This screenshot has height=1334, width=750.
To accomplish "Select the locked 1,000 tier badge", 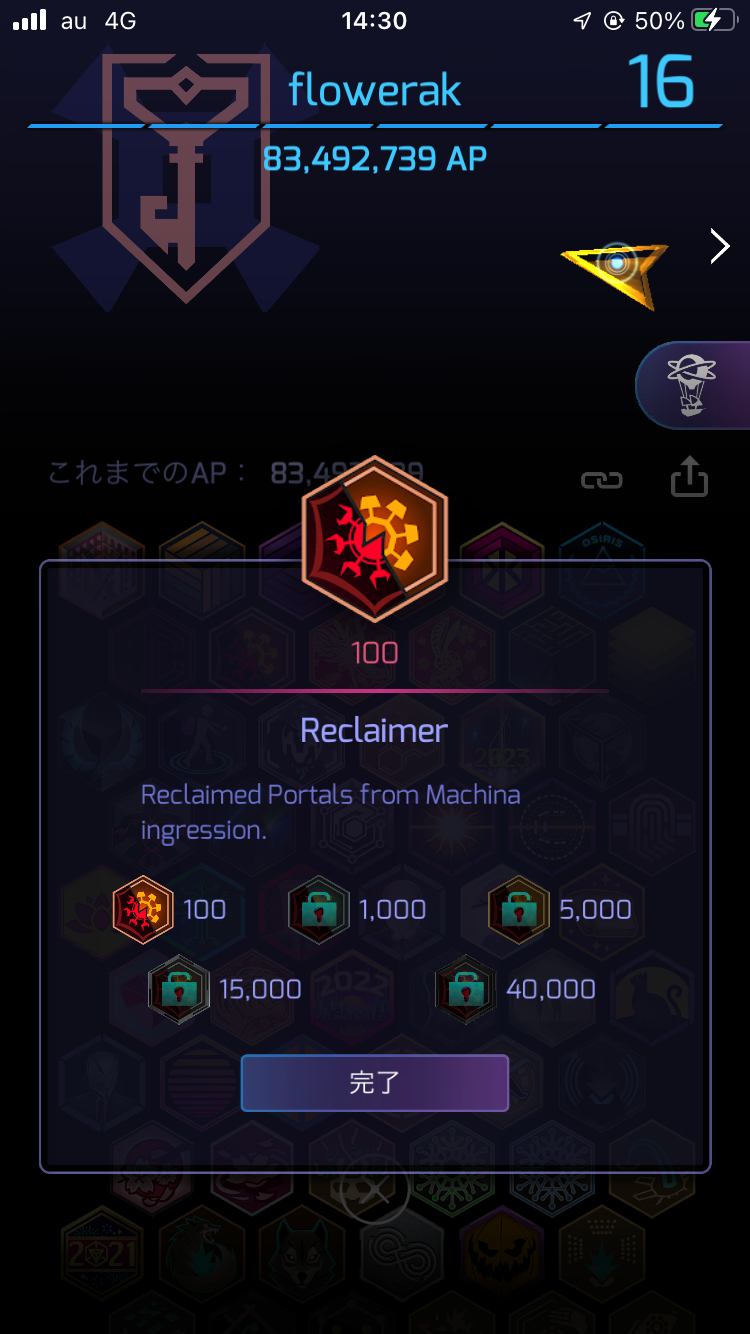I will [319, 910].
